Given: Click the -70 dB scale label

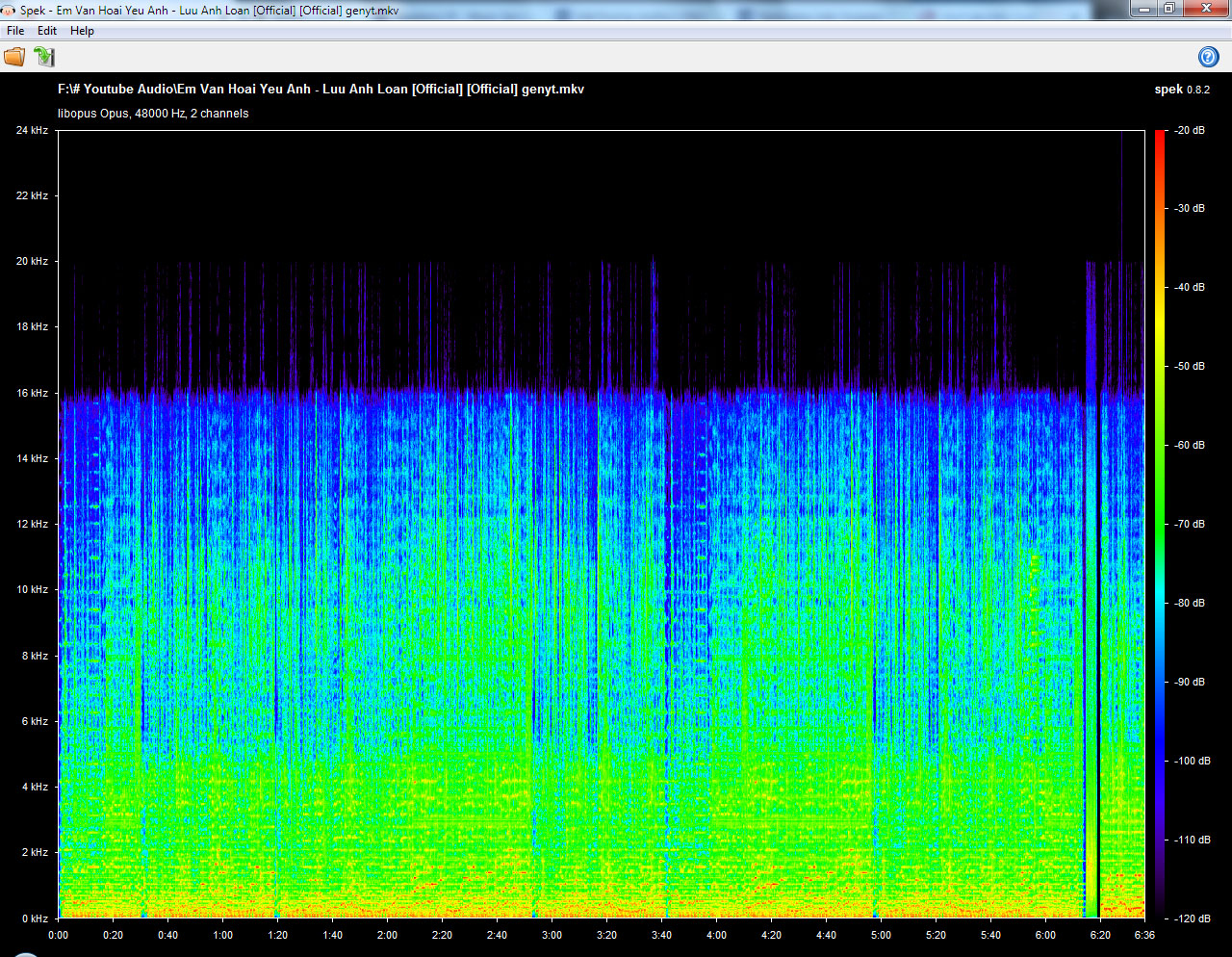Looking at the screenshot, I should (x=1190, y=524).
